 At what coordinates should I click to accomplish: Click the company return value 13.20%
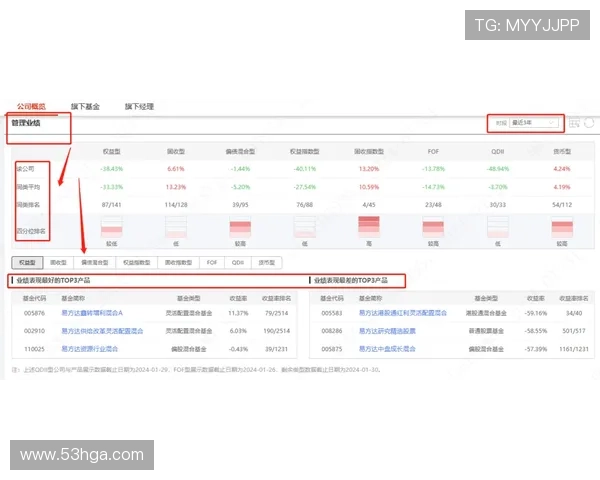tap(369, 169)
